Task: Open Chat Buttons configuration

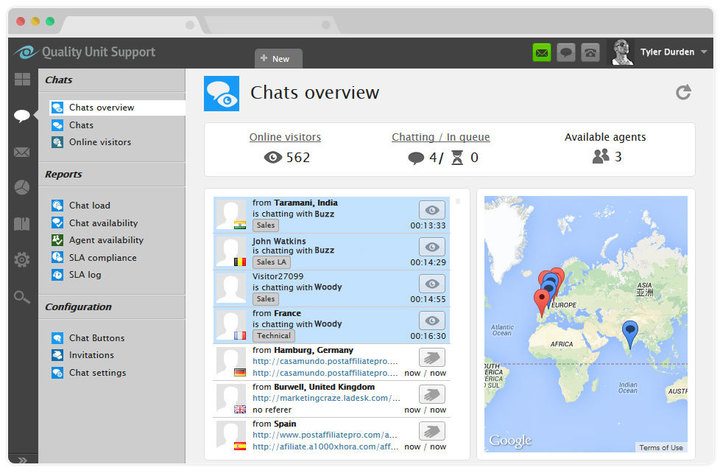Action: [x=96, y=338]
